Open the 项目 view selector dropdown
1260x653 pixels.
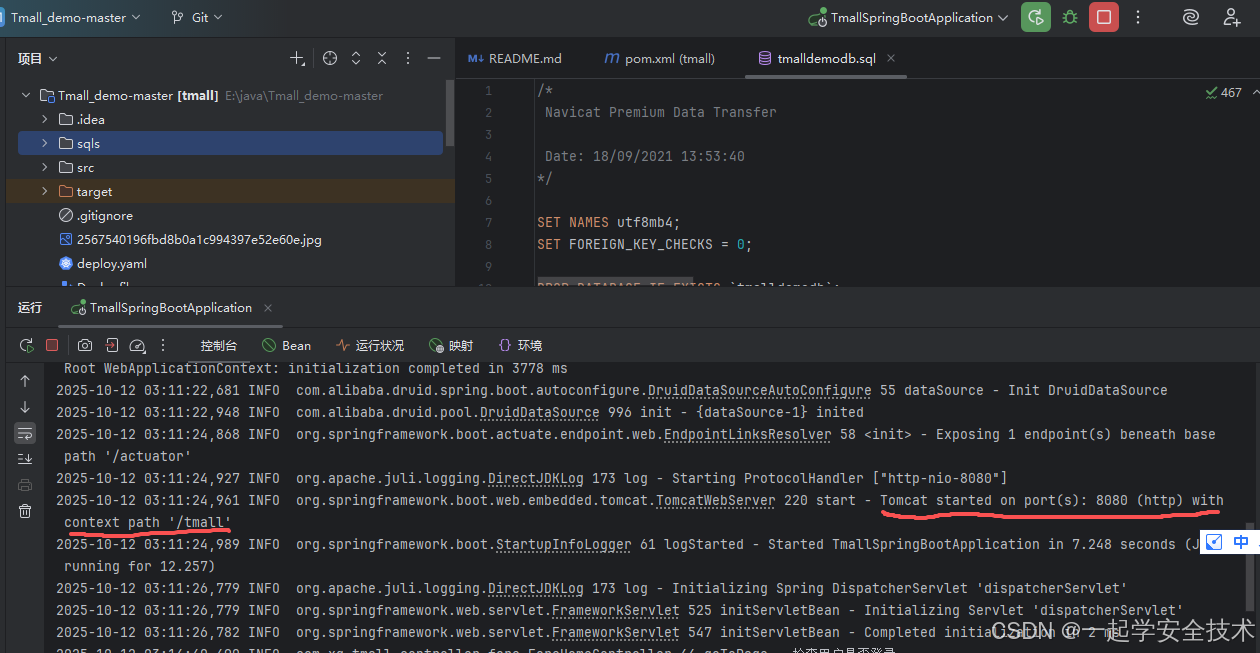(38, 59)
